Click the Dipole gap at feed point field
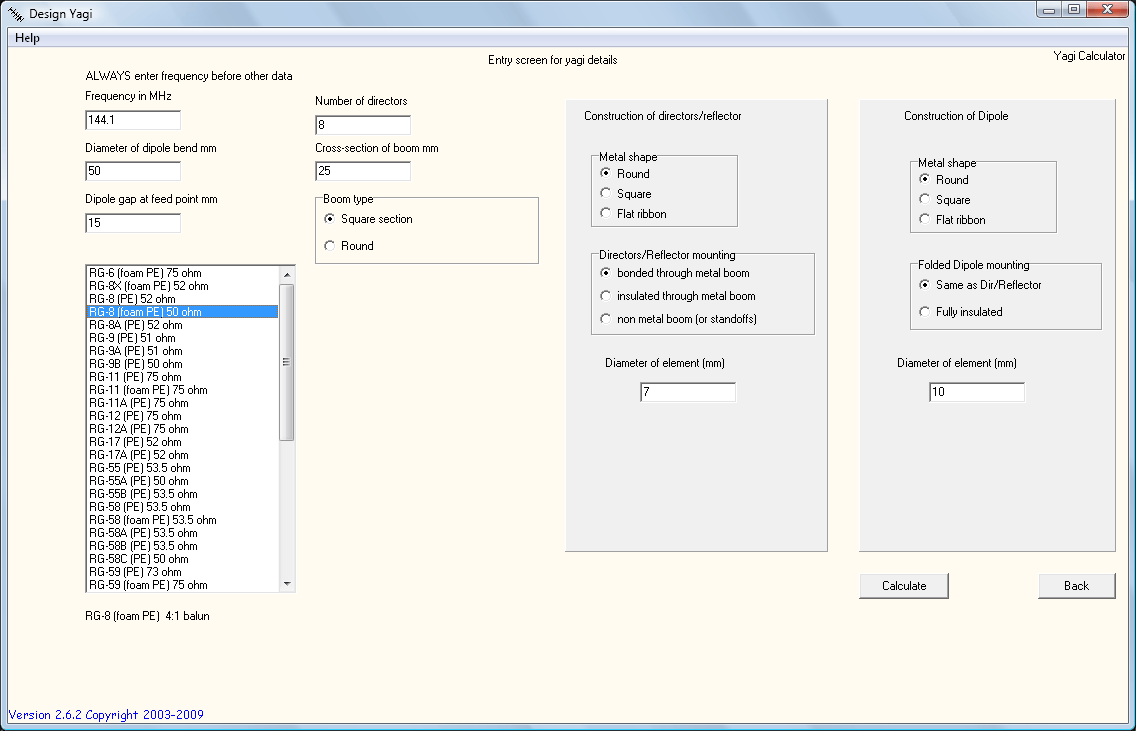Image resolution: width=1136 pixels, height=731 pixels. 133,223
